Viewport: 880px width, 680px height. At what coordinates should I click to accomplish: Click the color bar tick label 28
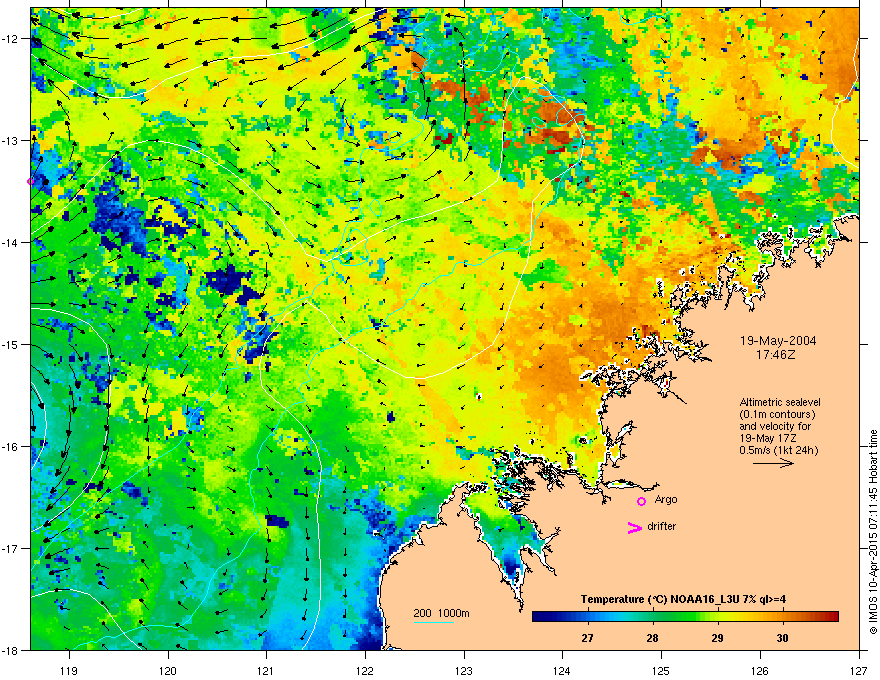pyautogui.click(x=652, y=638)
